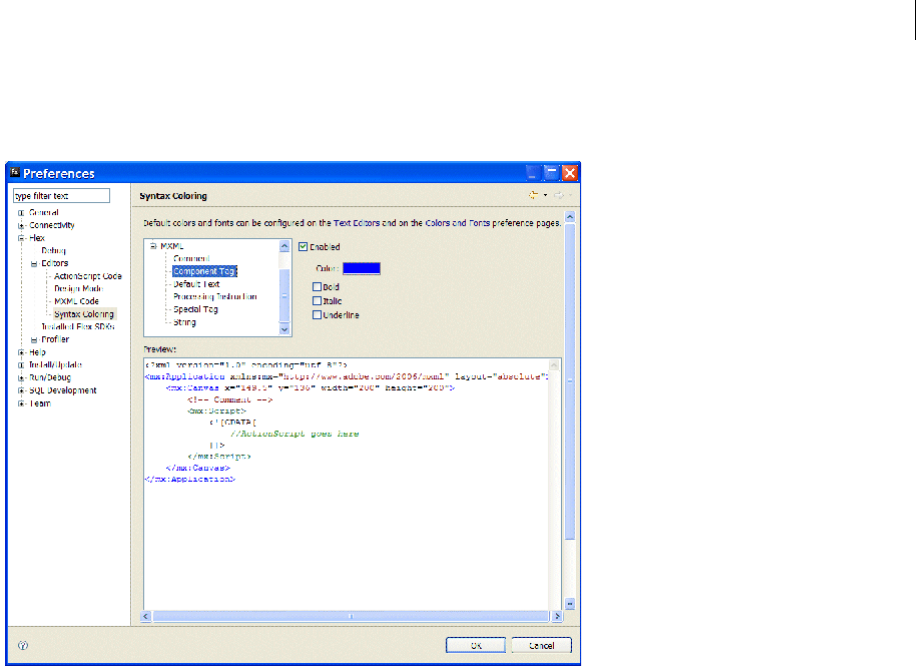Image resolution: width=916 pixels, height=666 pixels.
Task: Enable the Bold checkbox
Action: (x=317, y=286)
